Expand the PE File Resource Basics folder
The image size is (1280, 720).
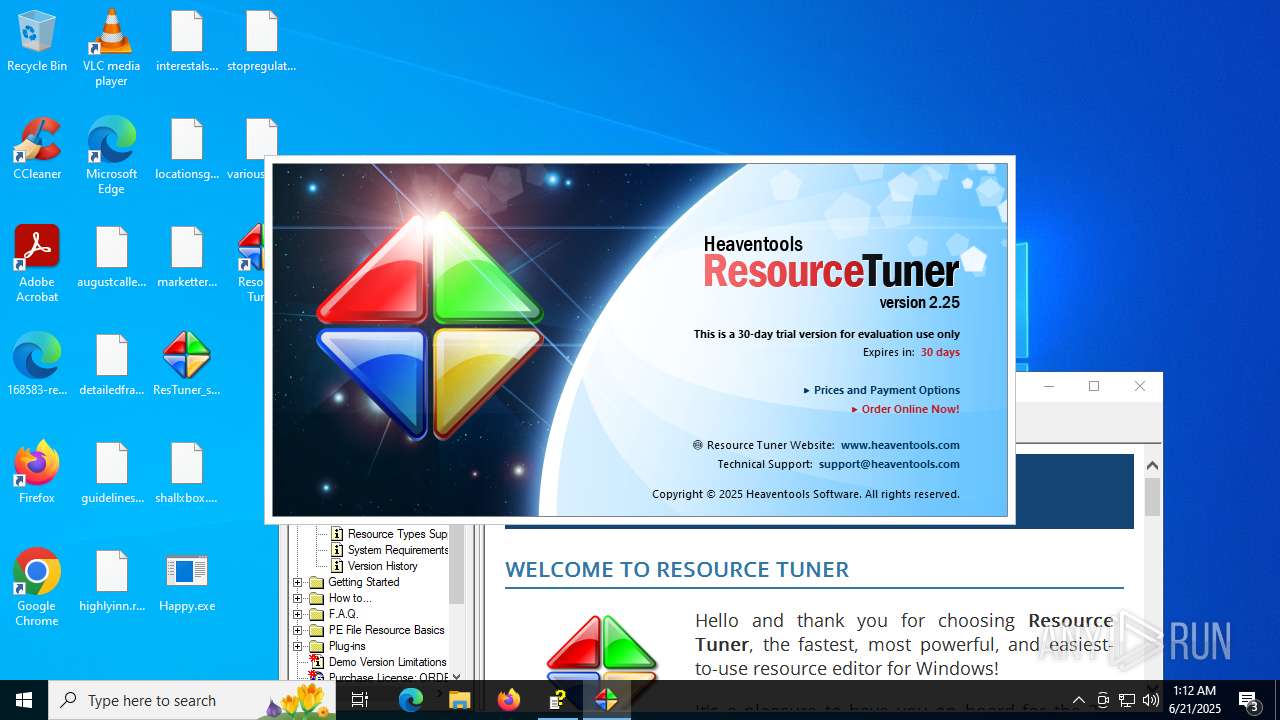pyautogui.click(x=297, y=630)
